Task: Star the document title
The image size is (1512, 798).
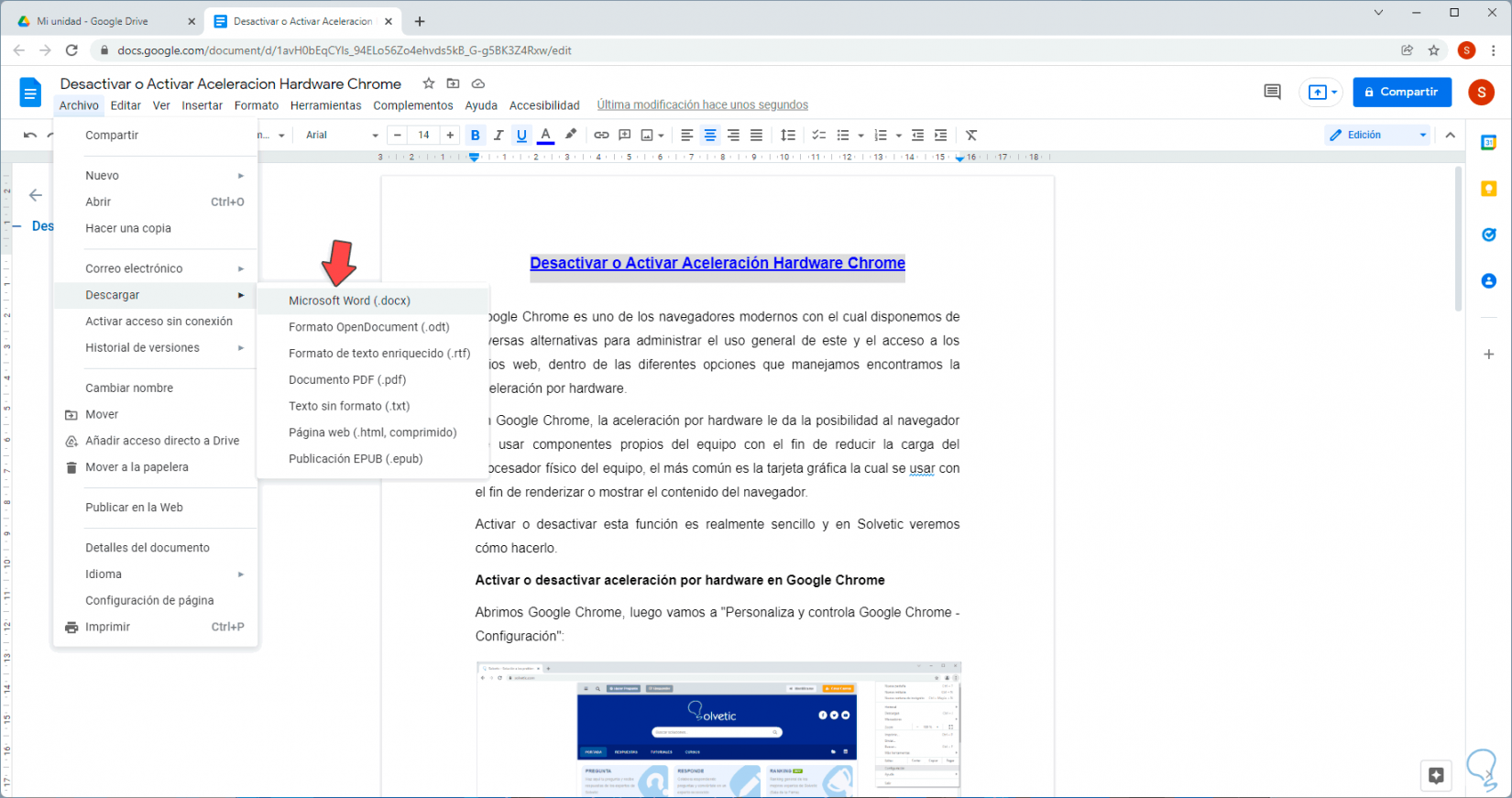Action: (429, 83)
